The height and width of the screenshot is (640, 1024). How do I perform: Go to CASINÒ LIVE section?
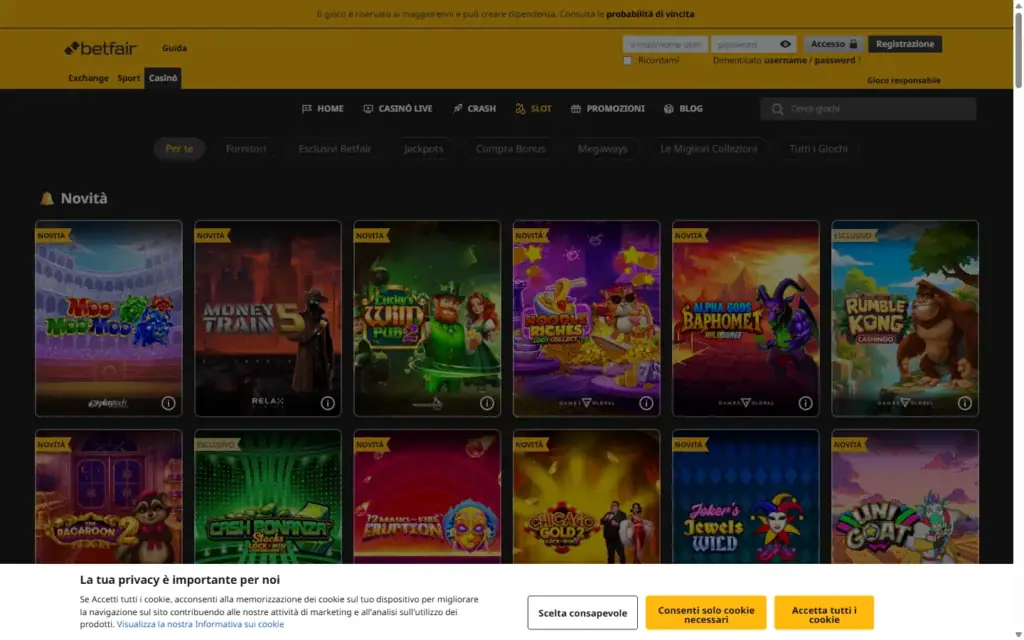pyautogui.click(x=398, y=108)
